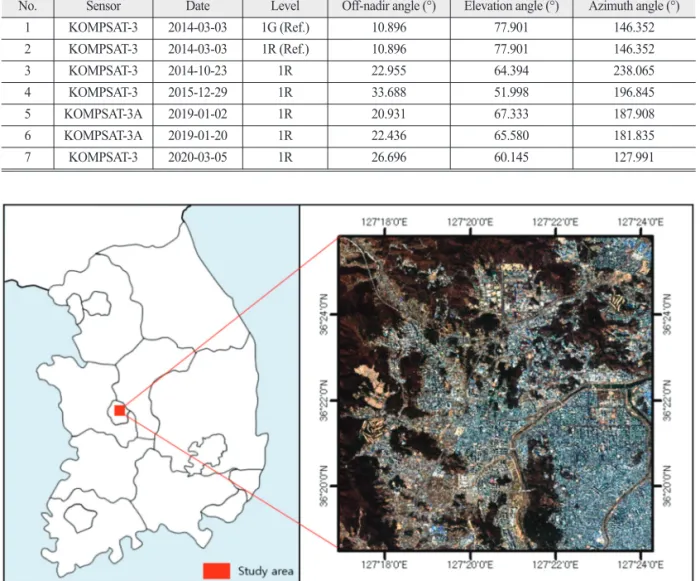Click top axis label 127°22'0"E
Screen dimensions: 700x581
point(555,222)
